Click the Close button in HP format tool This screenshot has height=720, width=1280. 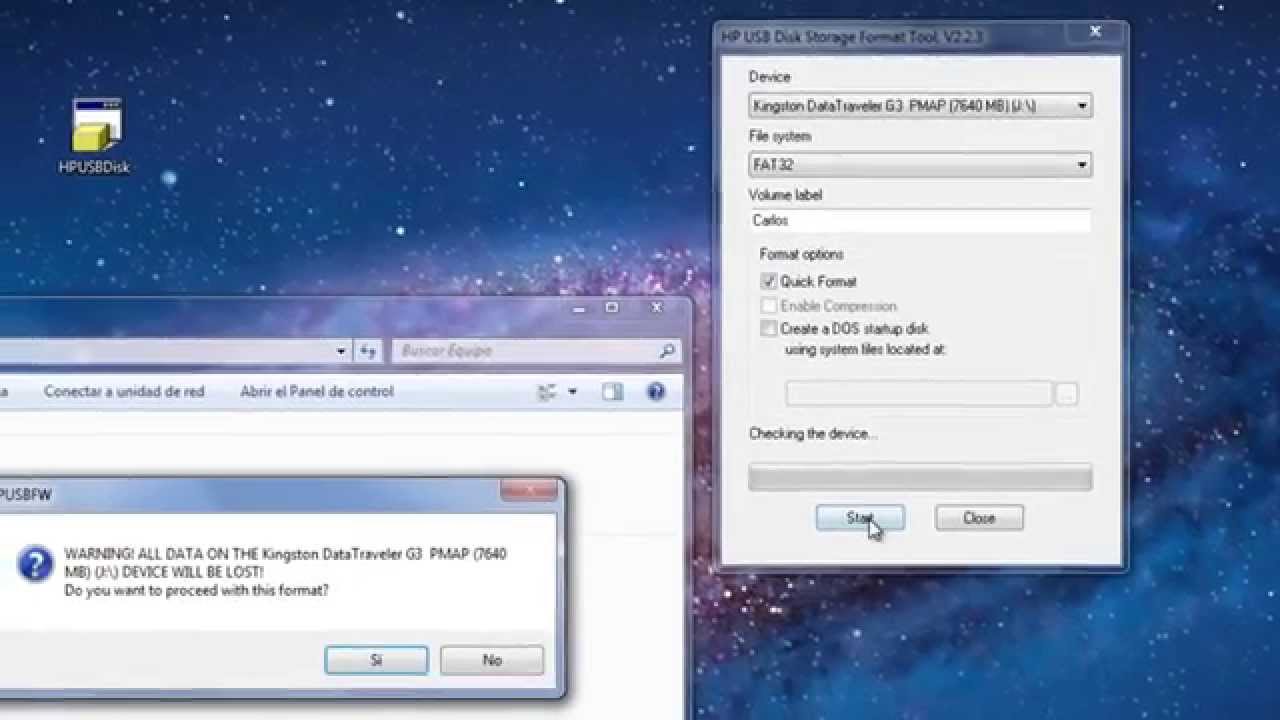pos(979,518)
